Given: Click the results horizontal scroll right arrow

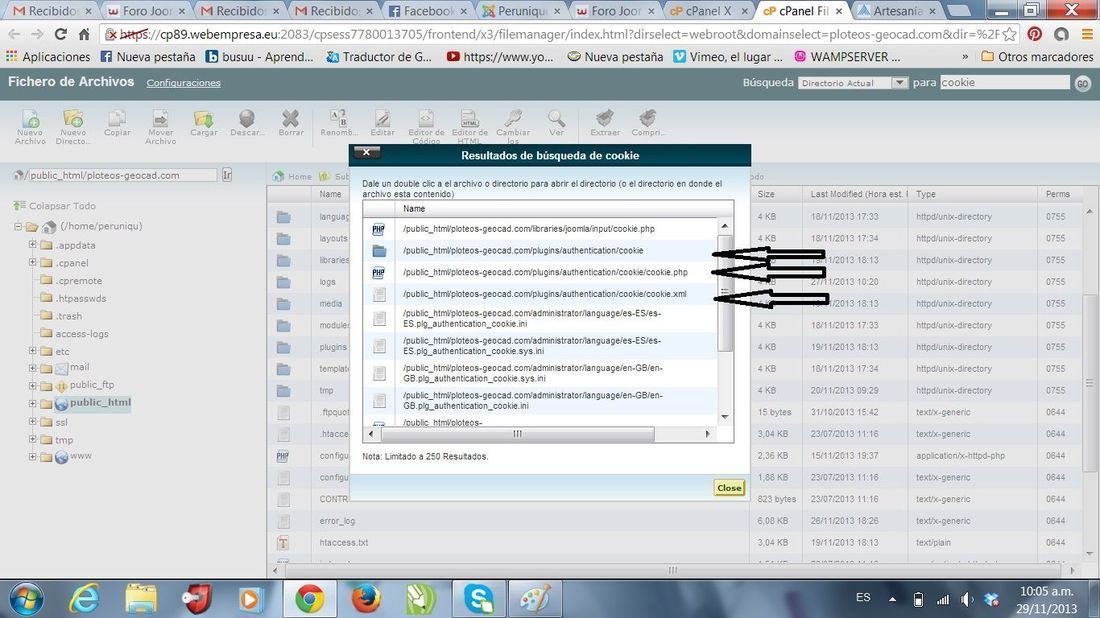Looking at the screenshot, I should point(707,434).
